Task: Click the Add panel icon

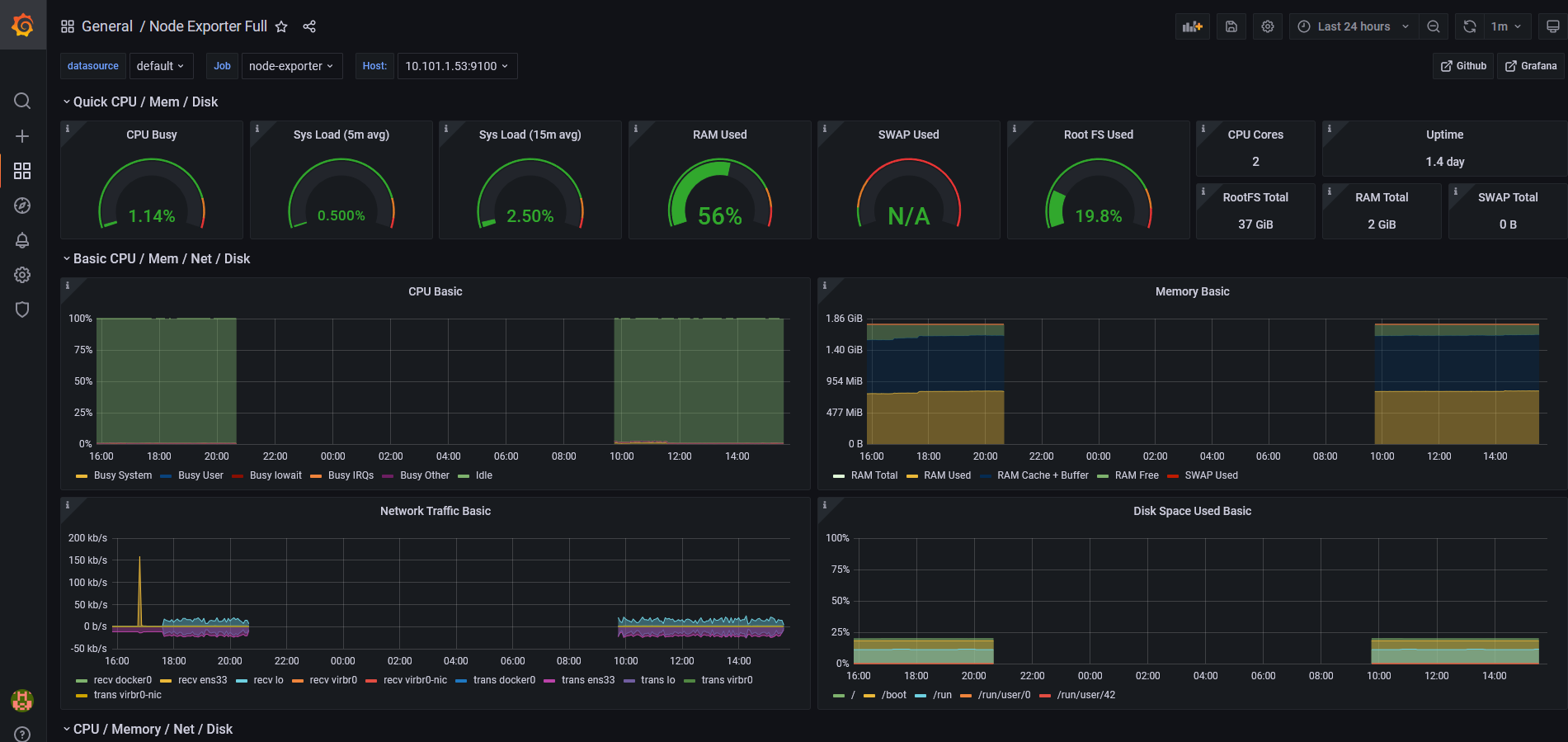Action: click(1192, 26)
